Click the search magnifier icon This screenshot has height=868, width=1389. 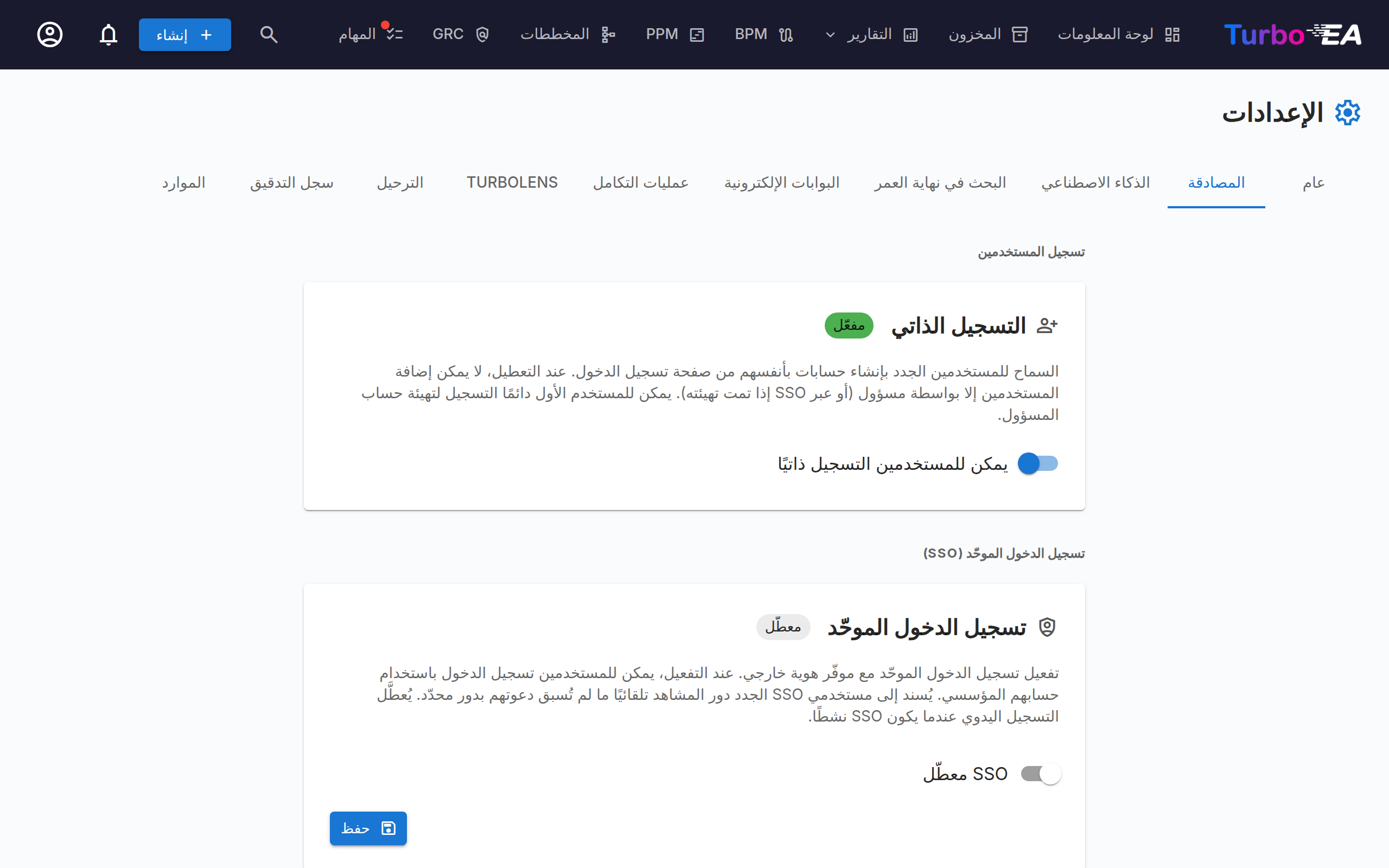tap(269, 34)
